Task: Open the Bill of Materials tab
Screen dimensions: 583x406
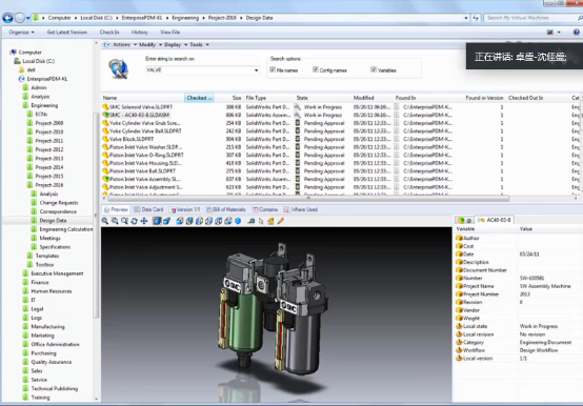Action: (226, 210)
